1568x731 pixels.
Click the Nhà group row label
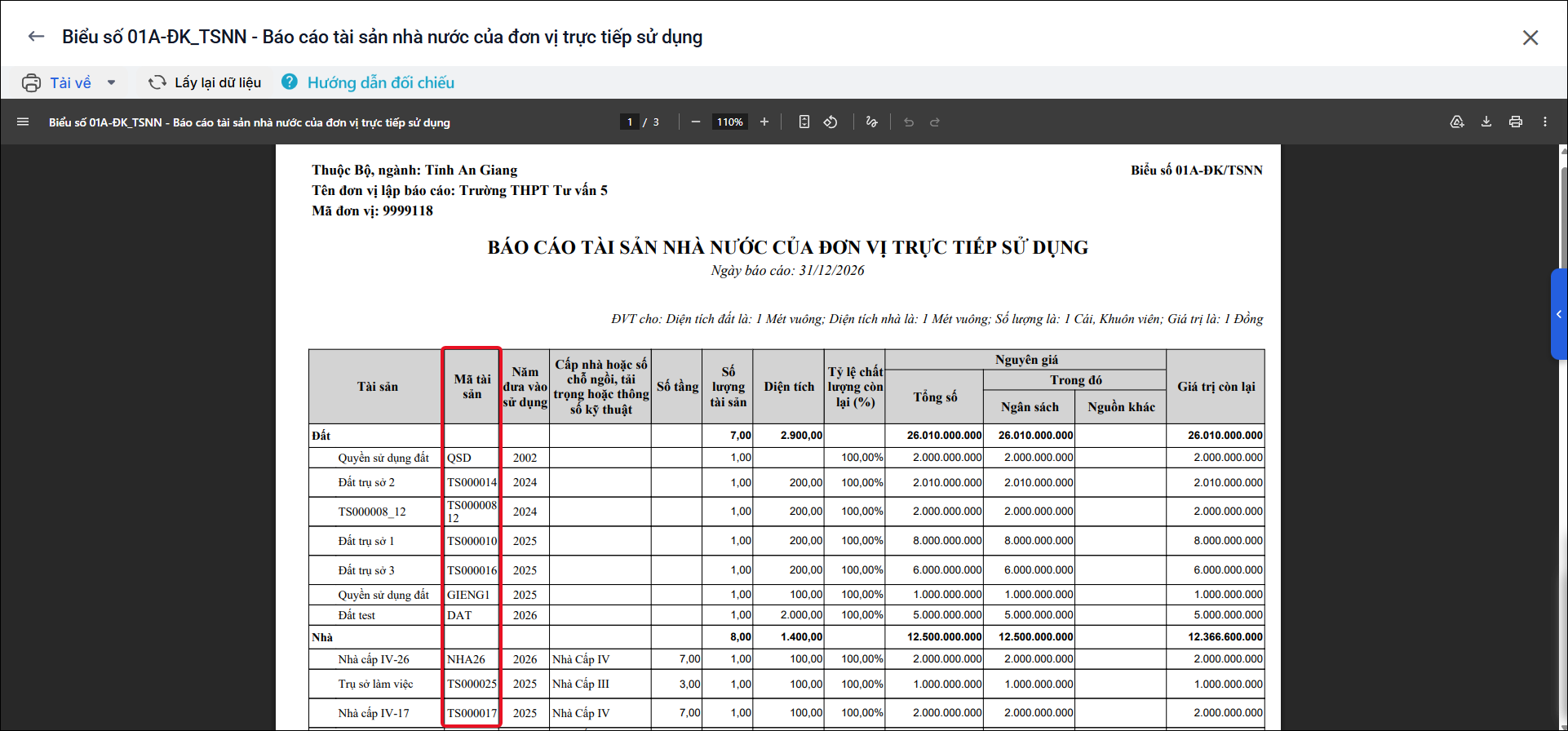pyautogui.click(x=322, y=637)
